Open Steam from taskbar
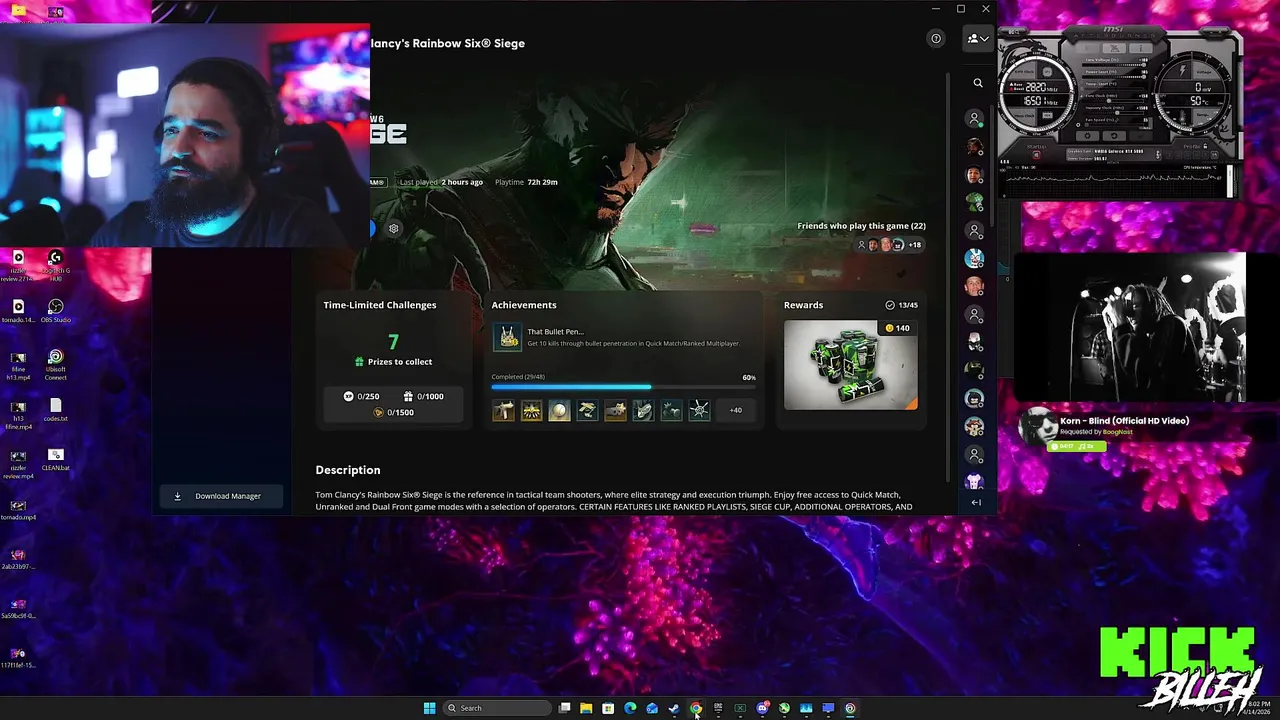 click(x=674, y=708)
